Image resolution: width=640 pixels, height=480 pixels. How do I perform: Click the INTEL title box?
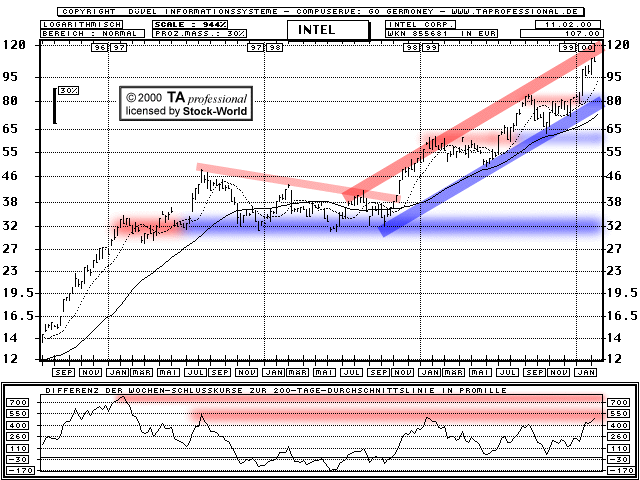click(328, 30)
